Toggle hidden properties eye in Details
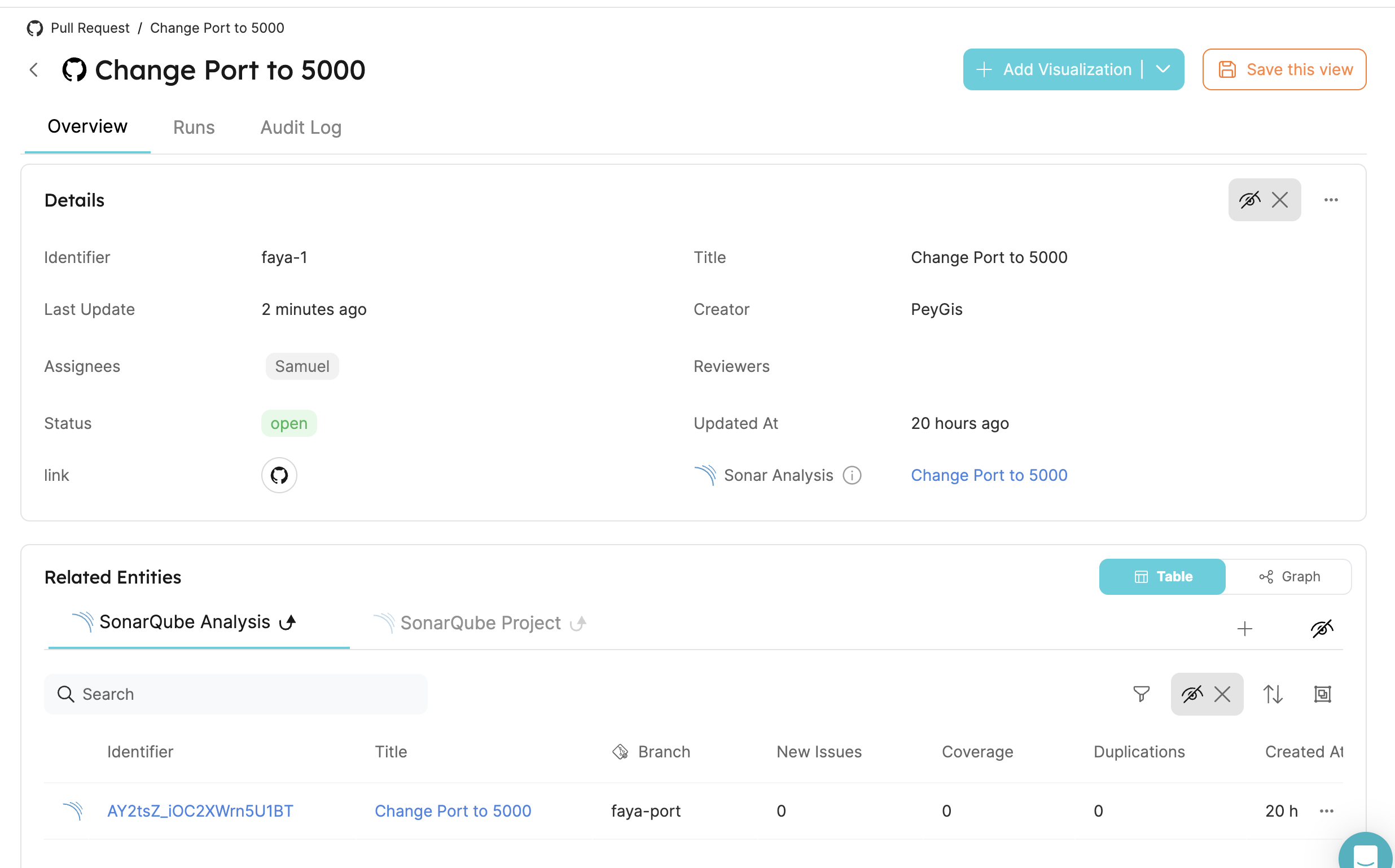 [x=1249, y=200]
